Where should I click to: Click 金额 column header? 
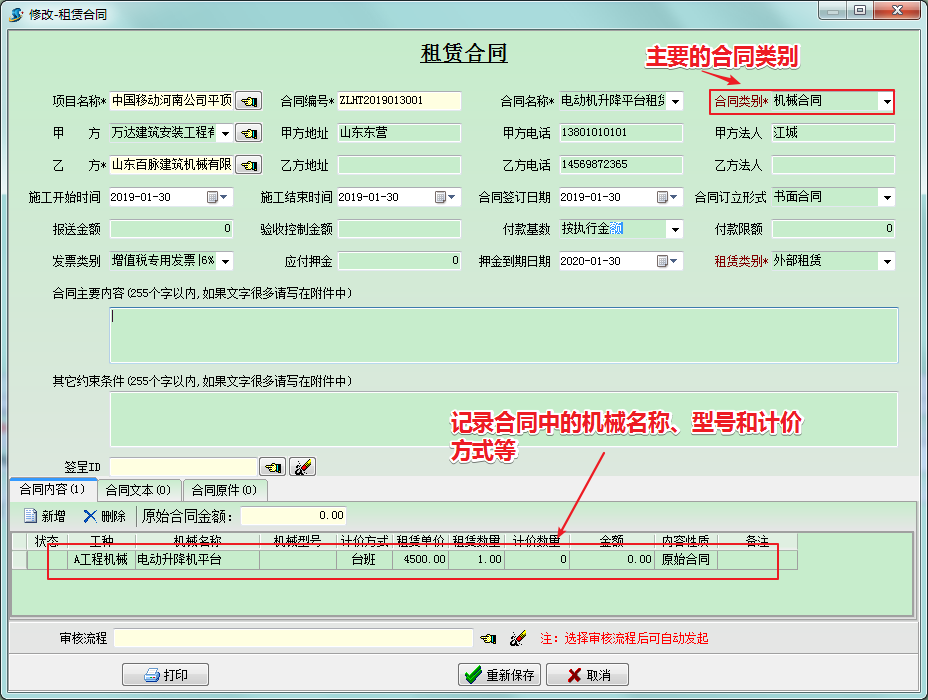click(x=612, y=541)
